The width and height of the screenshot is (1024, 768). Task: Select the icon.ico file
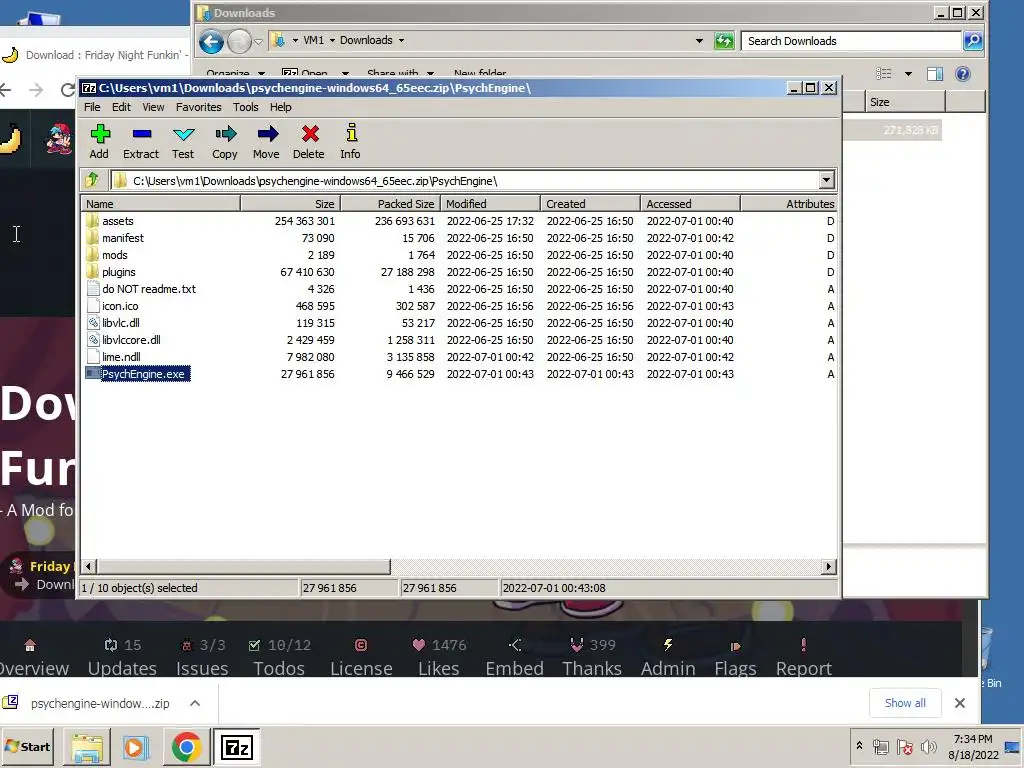[120, 306]
